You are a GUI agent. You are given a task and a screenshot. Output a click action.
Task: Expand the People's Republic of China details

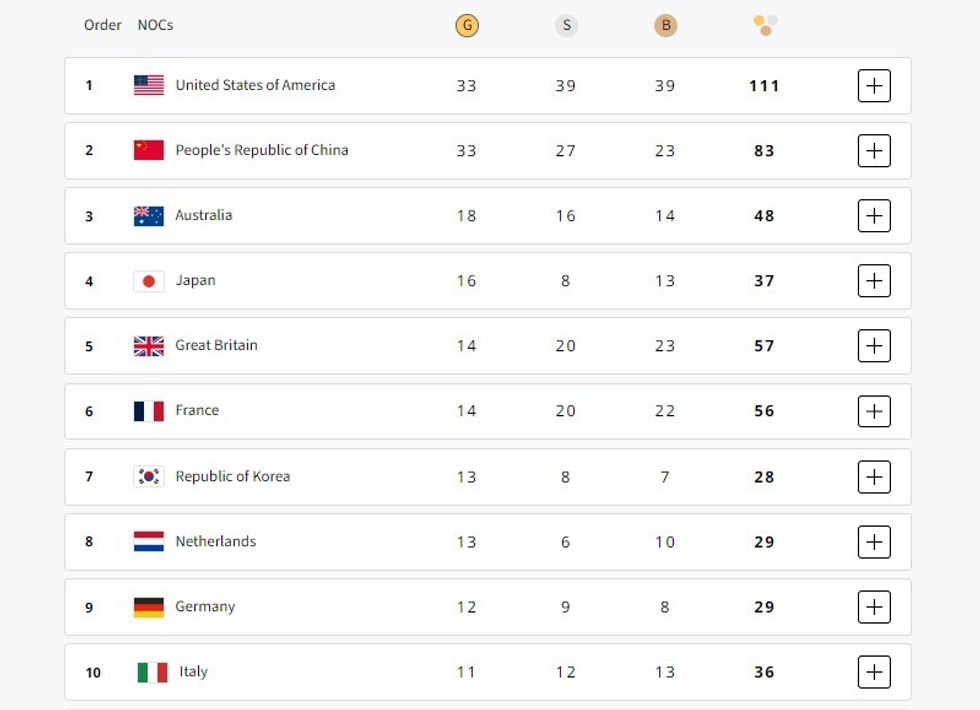874,151
